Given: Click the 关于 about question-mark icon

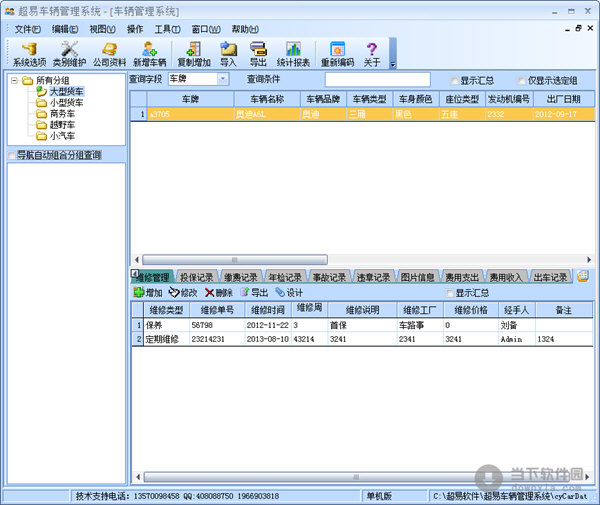Looking at the screenshot, I should (x=372, y=54).
